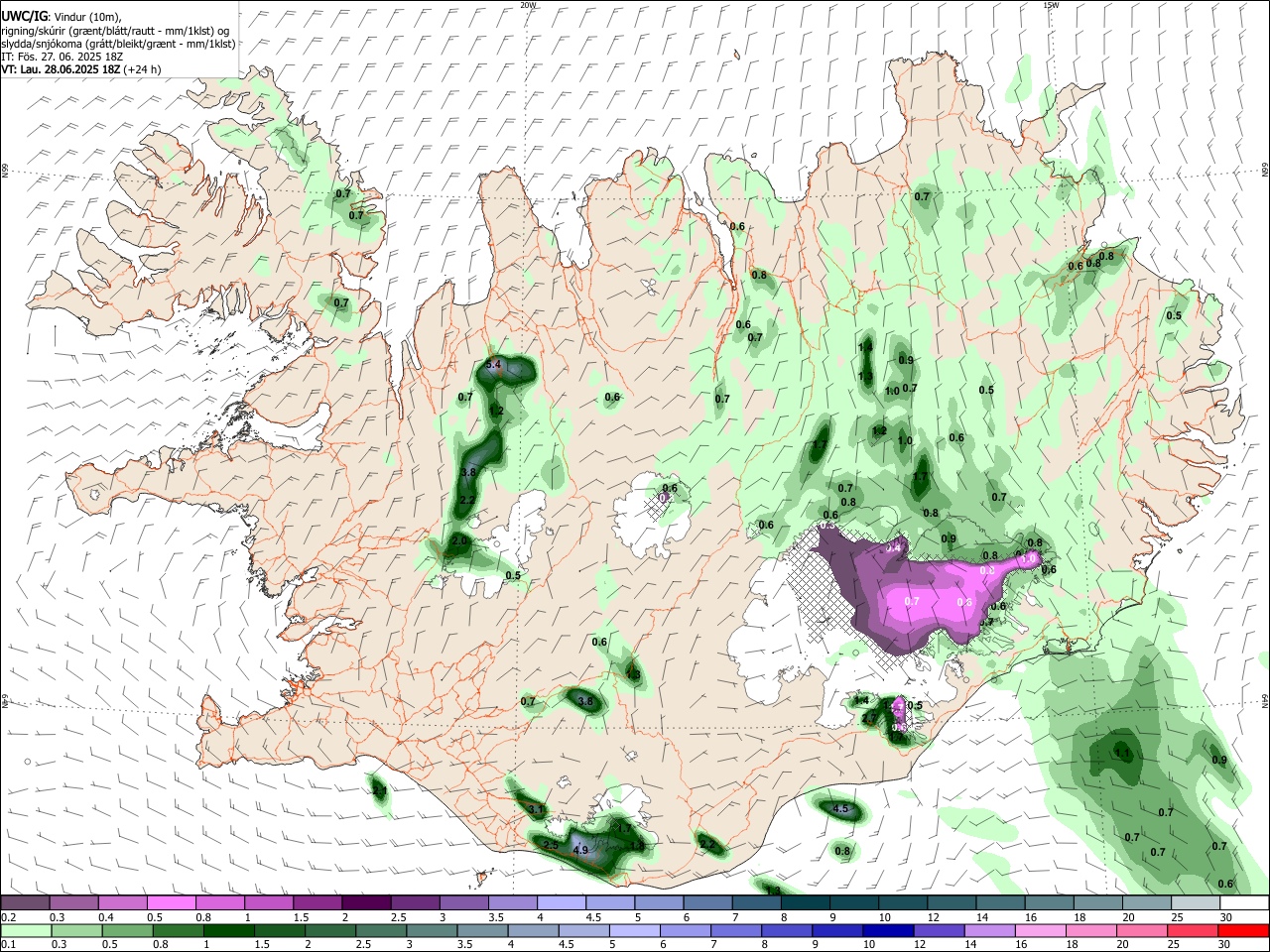Image resolution: width=1270 pixels, height=952 pixels.
Task: Click the dark purple 2 swatch in top legend row
Action: [x=366, y=903]
